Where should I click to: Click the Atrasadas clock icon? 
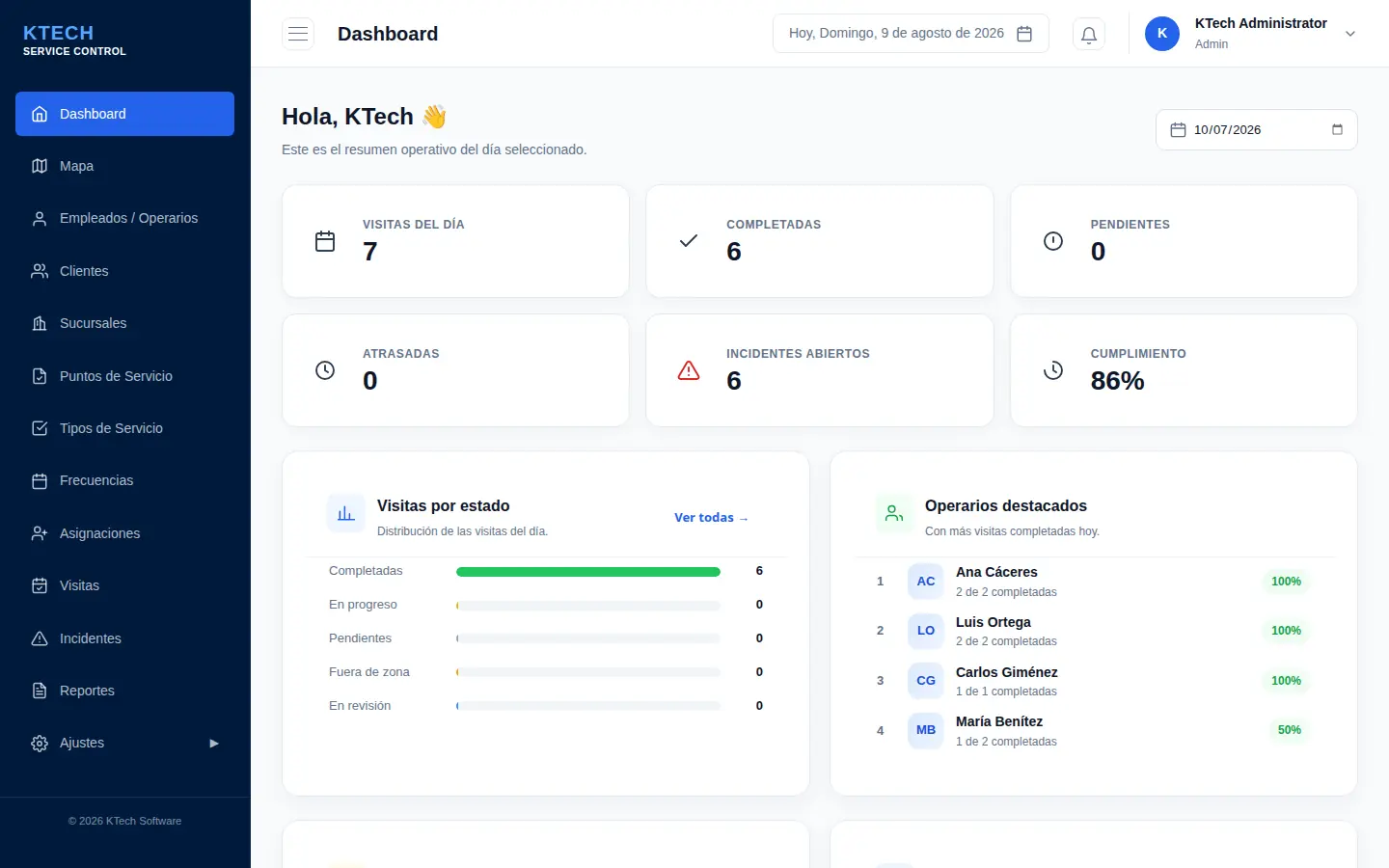(325, 370)
